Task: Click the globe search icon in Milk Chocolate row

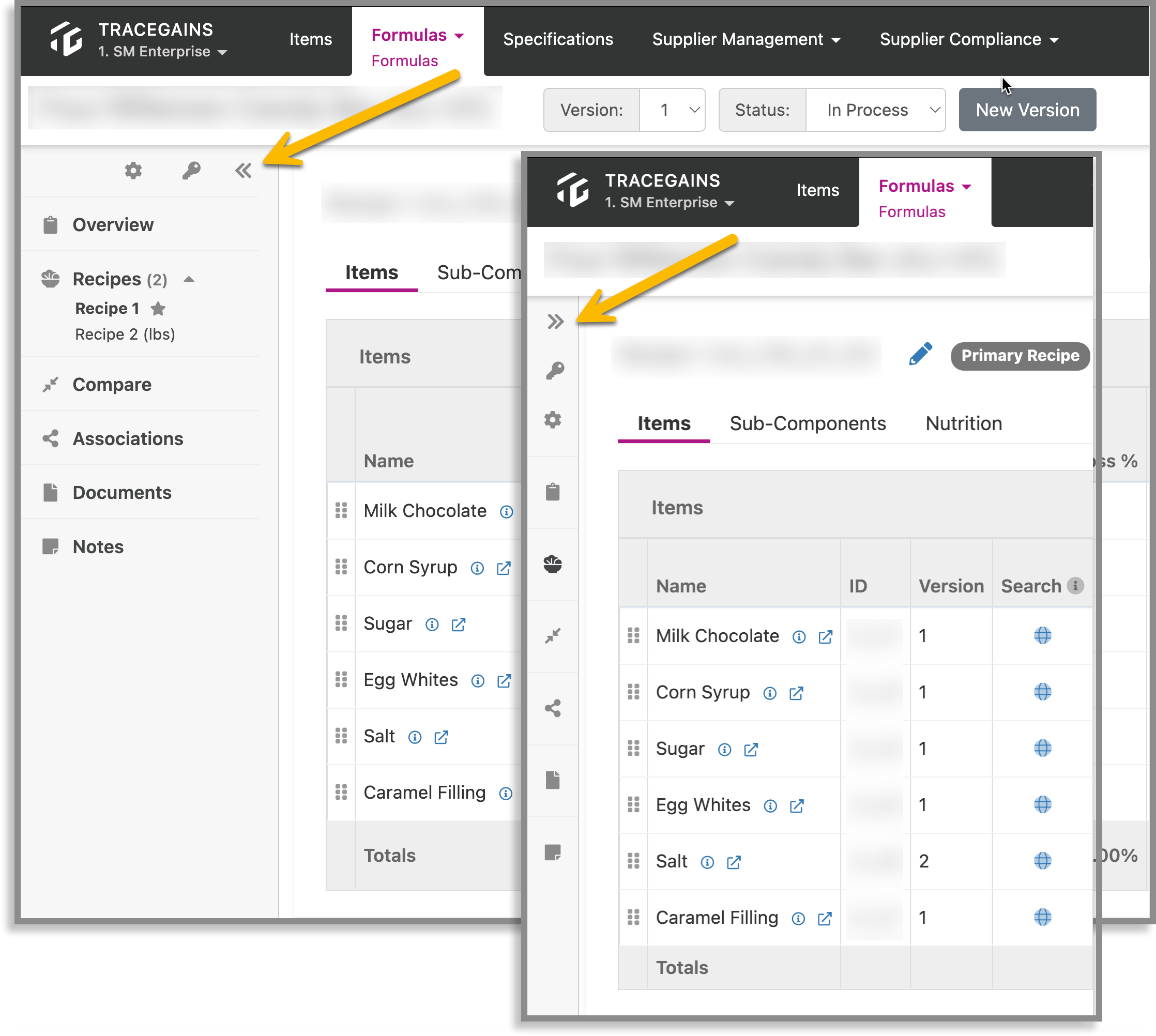Action: [1042, 635]
